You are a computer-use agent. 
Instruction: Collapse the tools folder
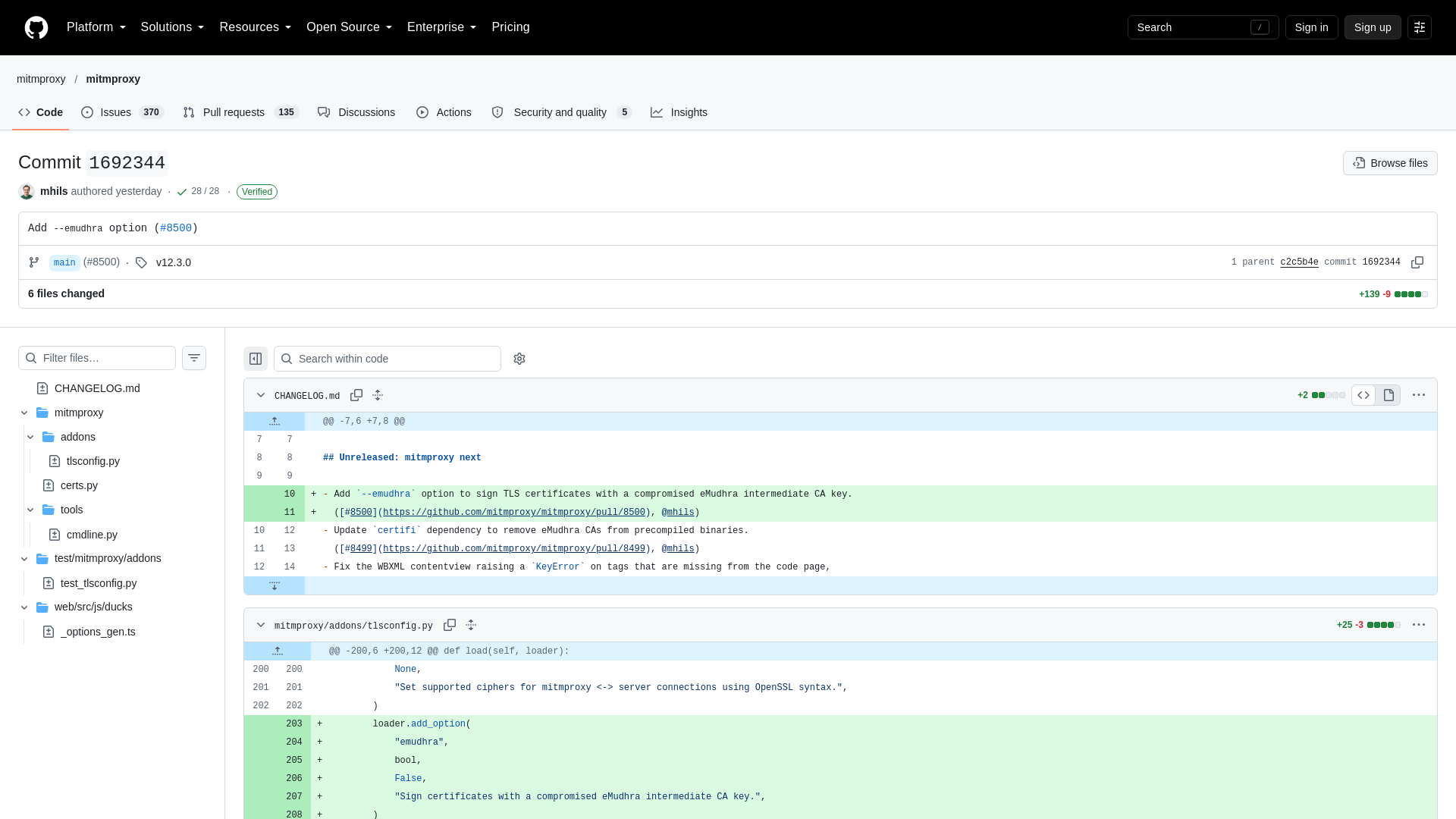(x=30, y=510)
